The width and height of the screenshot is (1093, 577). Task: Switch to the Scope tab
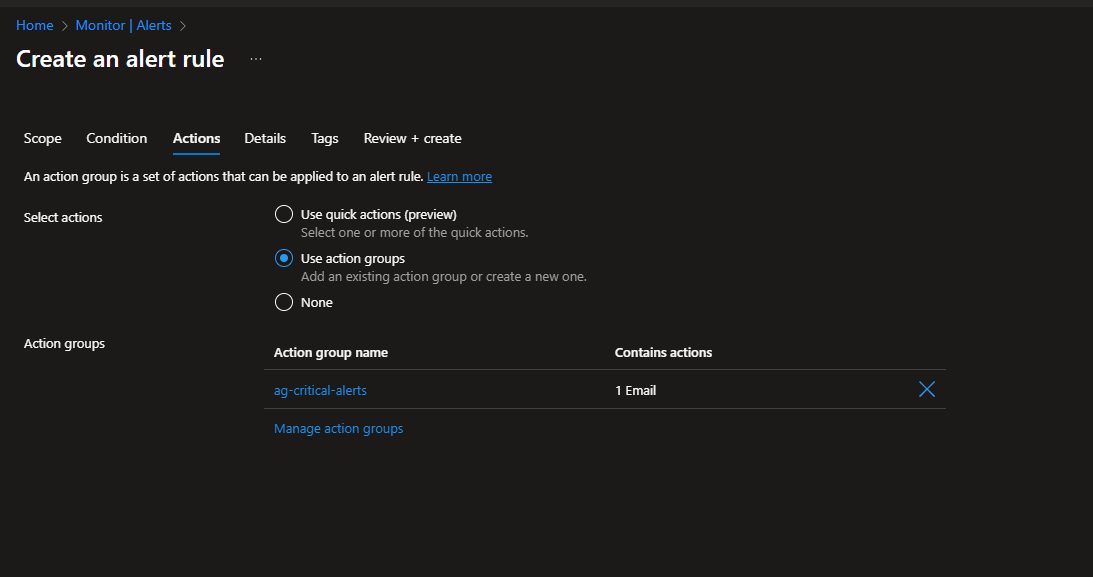[43, 138]
